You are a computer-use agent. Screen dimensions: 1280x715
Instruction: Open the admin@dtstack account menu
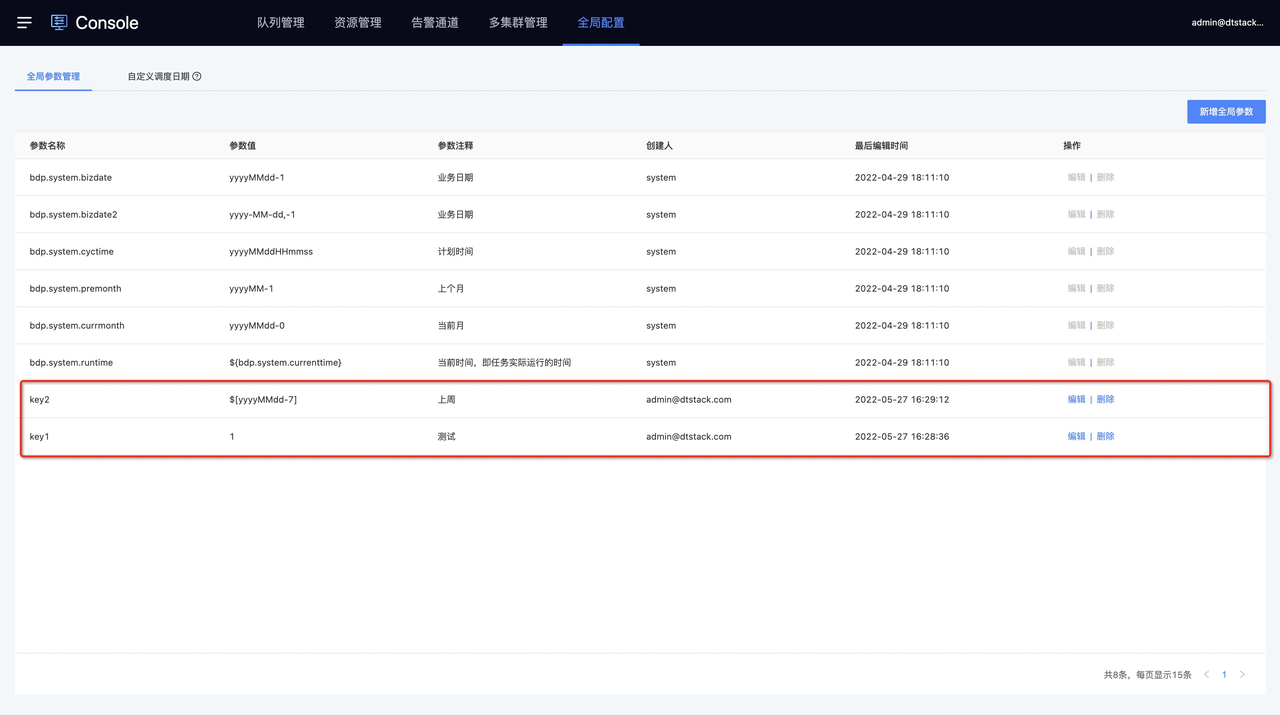[1227, 22]
